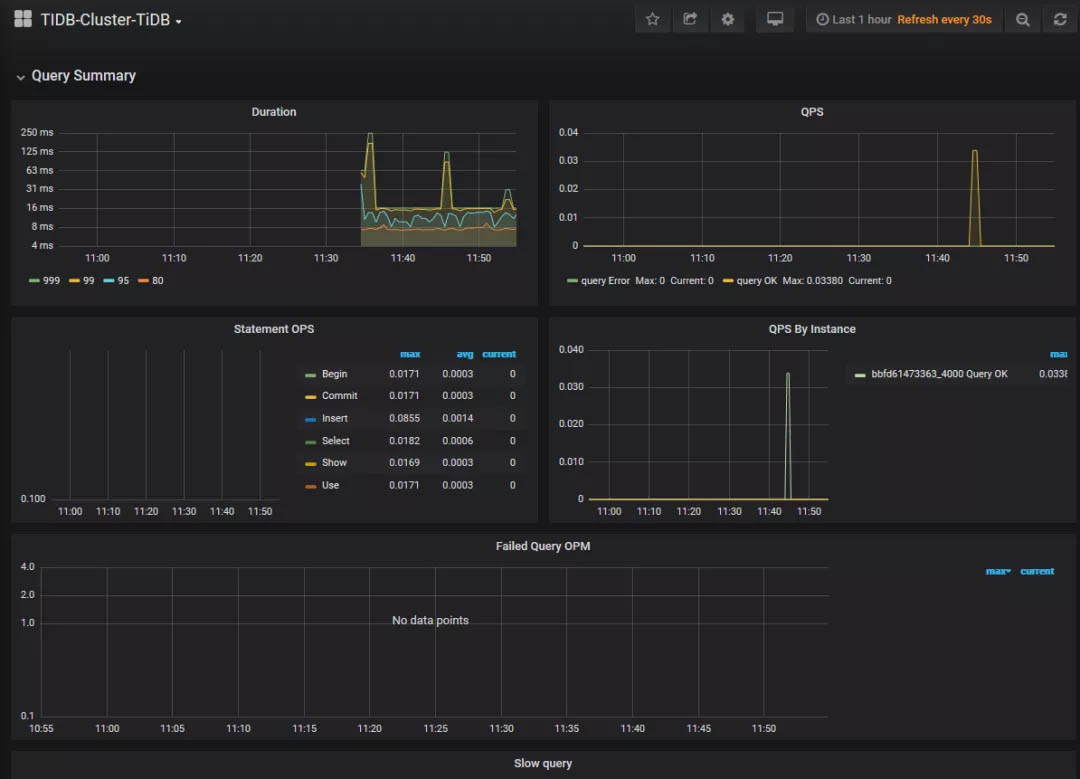Click the Grafana grid logo icon
Screen dimensions: 1080x779
[22, 18]
